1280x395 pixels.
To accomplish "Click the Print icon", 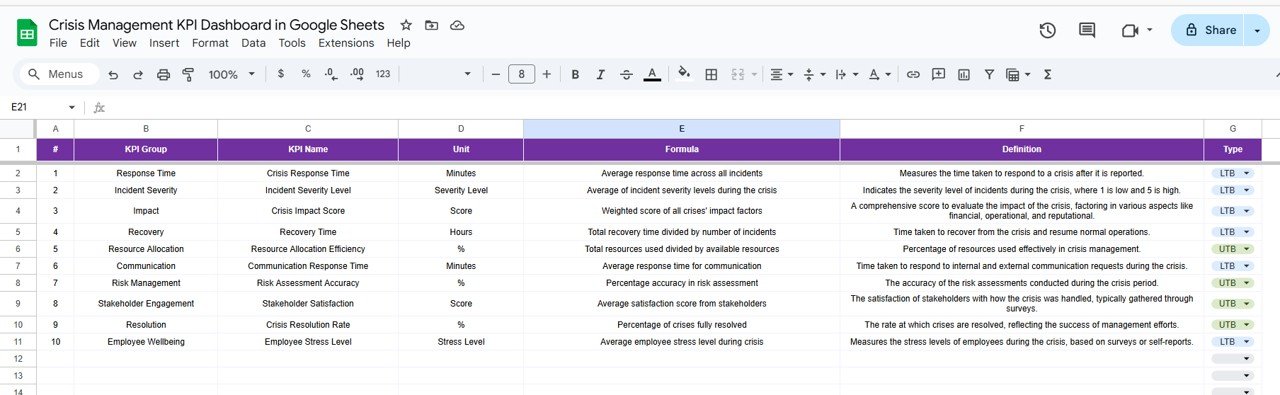I will coord(163,74).
